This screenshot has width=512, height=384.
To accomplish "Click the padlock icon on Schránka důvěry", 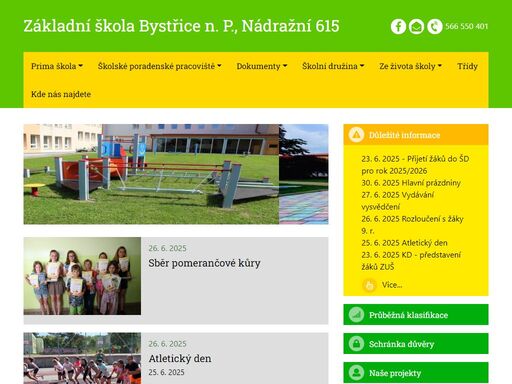I will [356, 344].
